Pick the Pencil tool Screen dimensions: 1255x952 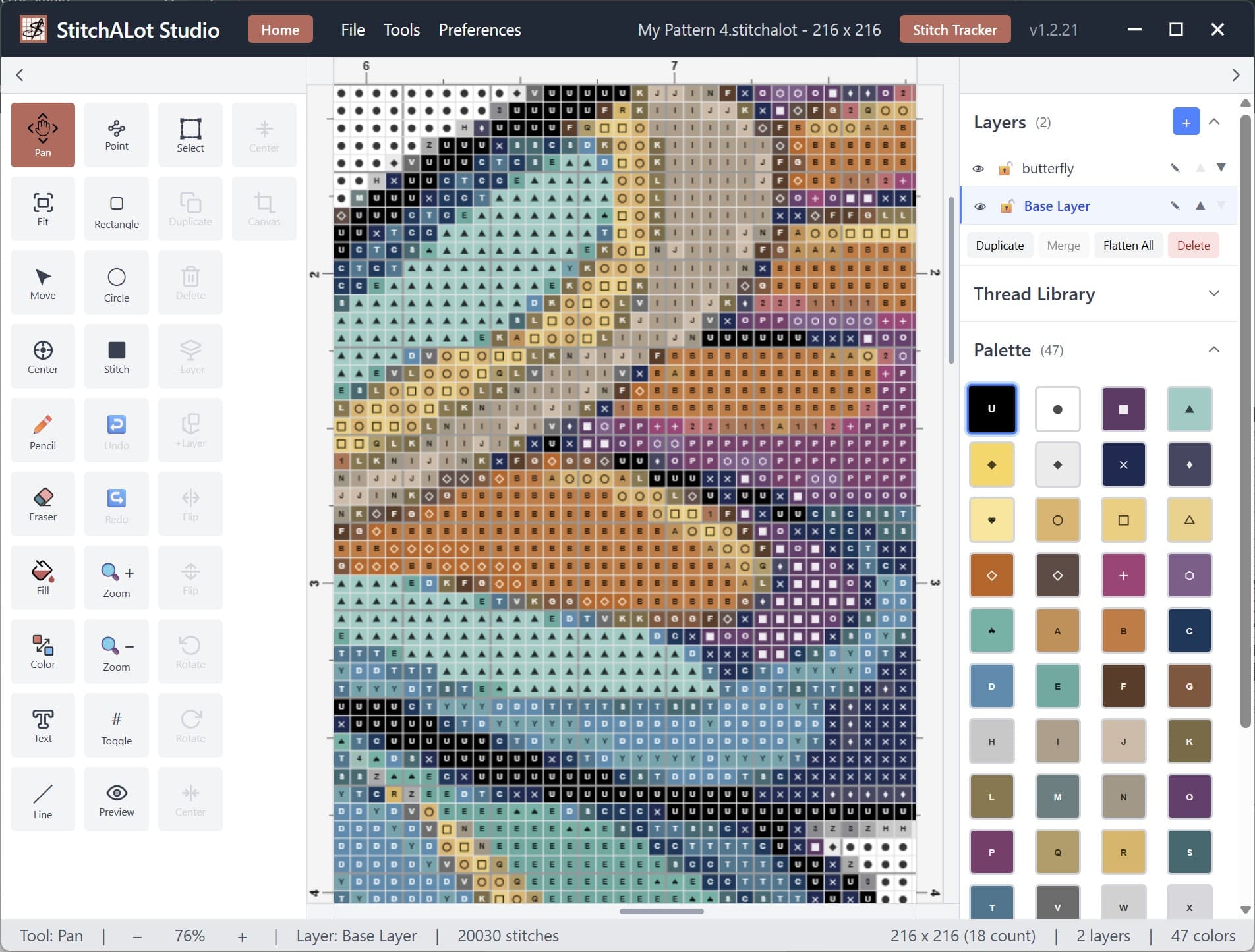click(x=43, y=430)
